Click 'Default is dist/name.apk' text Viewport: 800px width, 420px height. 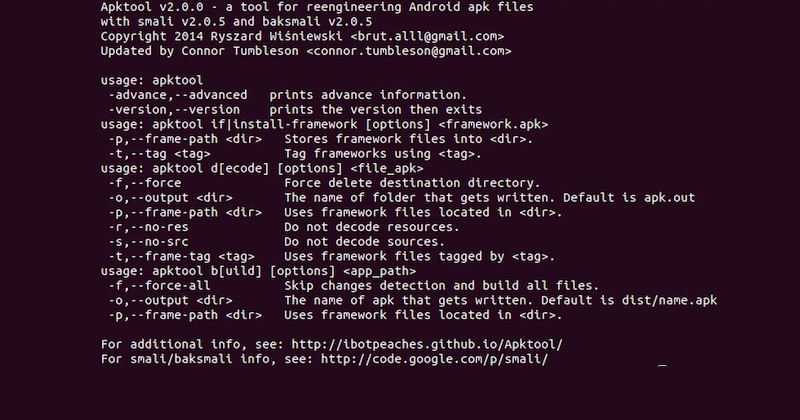pos(629,301)
